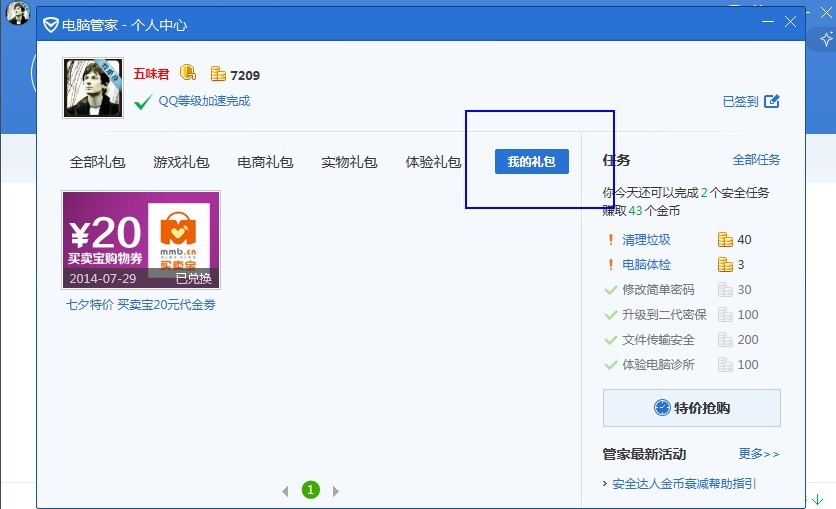
Task: Switch to 实物礼包 tab
Action: pyautogui.click(x=349, y=162)
